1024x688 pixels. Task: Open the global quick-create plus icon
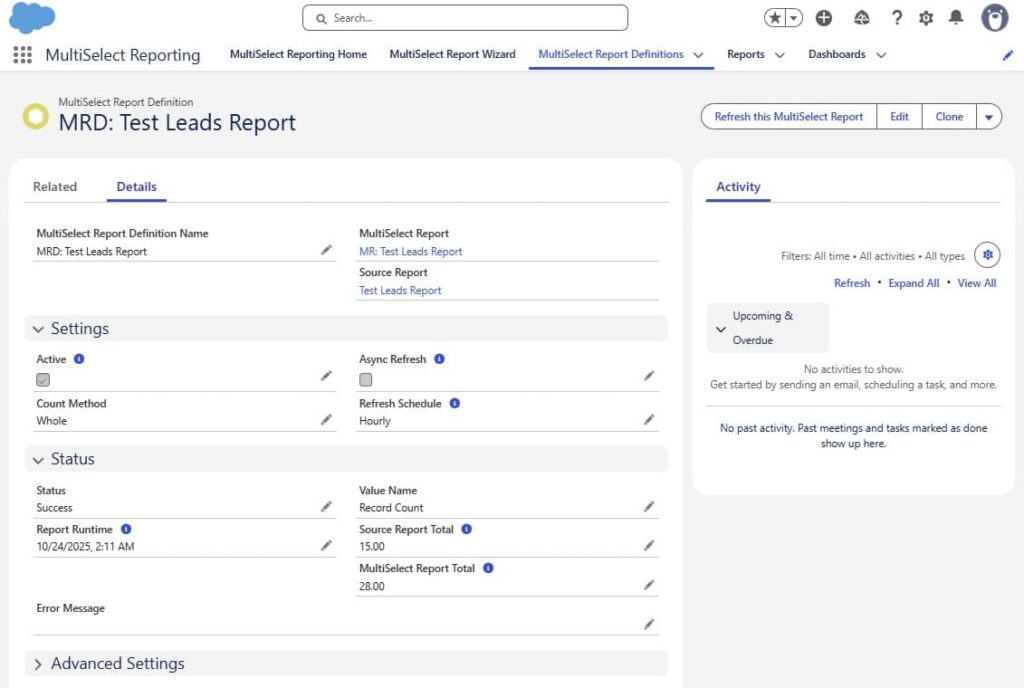(x=822, y=17)
